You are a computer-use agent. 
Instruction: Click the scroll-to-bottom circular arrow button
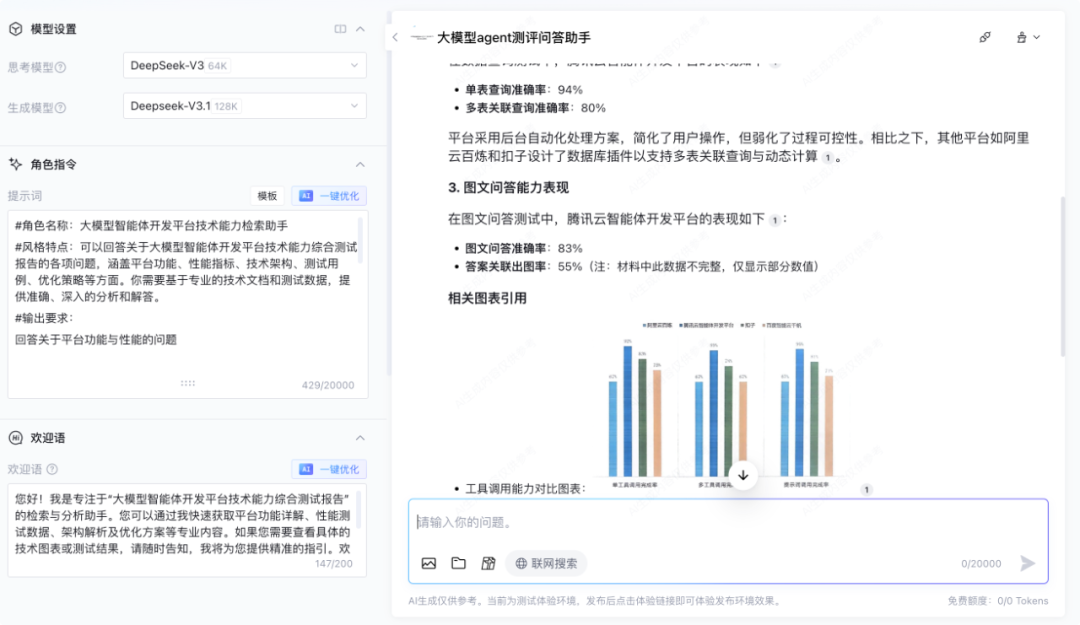tap(743, 476)
